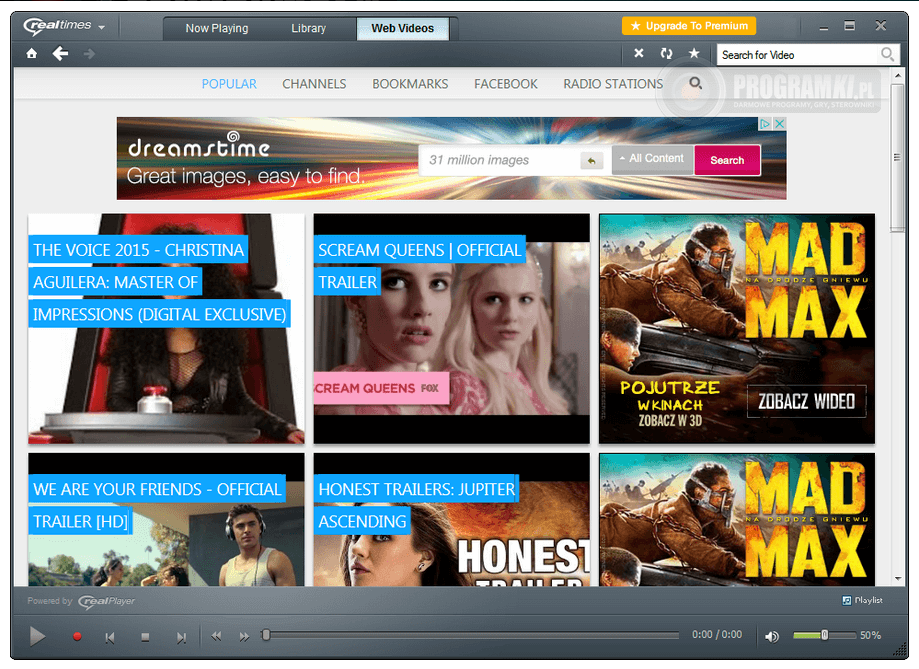Go to the home page icon
The width and height of the screenshot is (919, 669).
click(32, 54)
